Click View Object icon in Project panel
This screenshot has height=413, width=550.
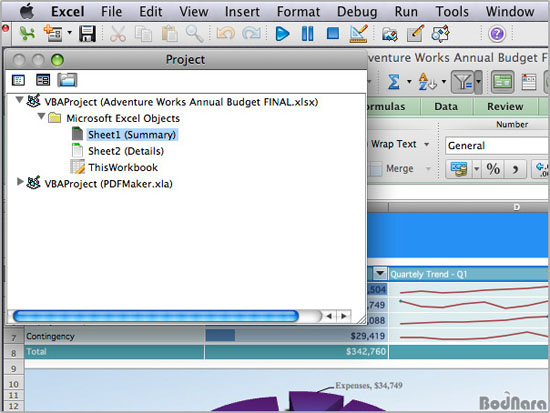point(43,80)
